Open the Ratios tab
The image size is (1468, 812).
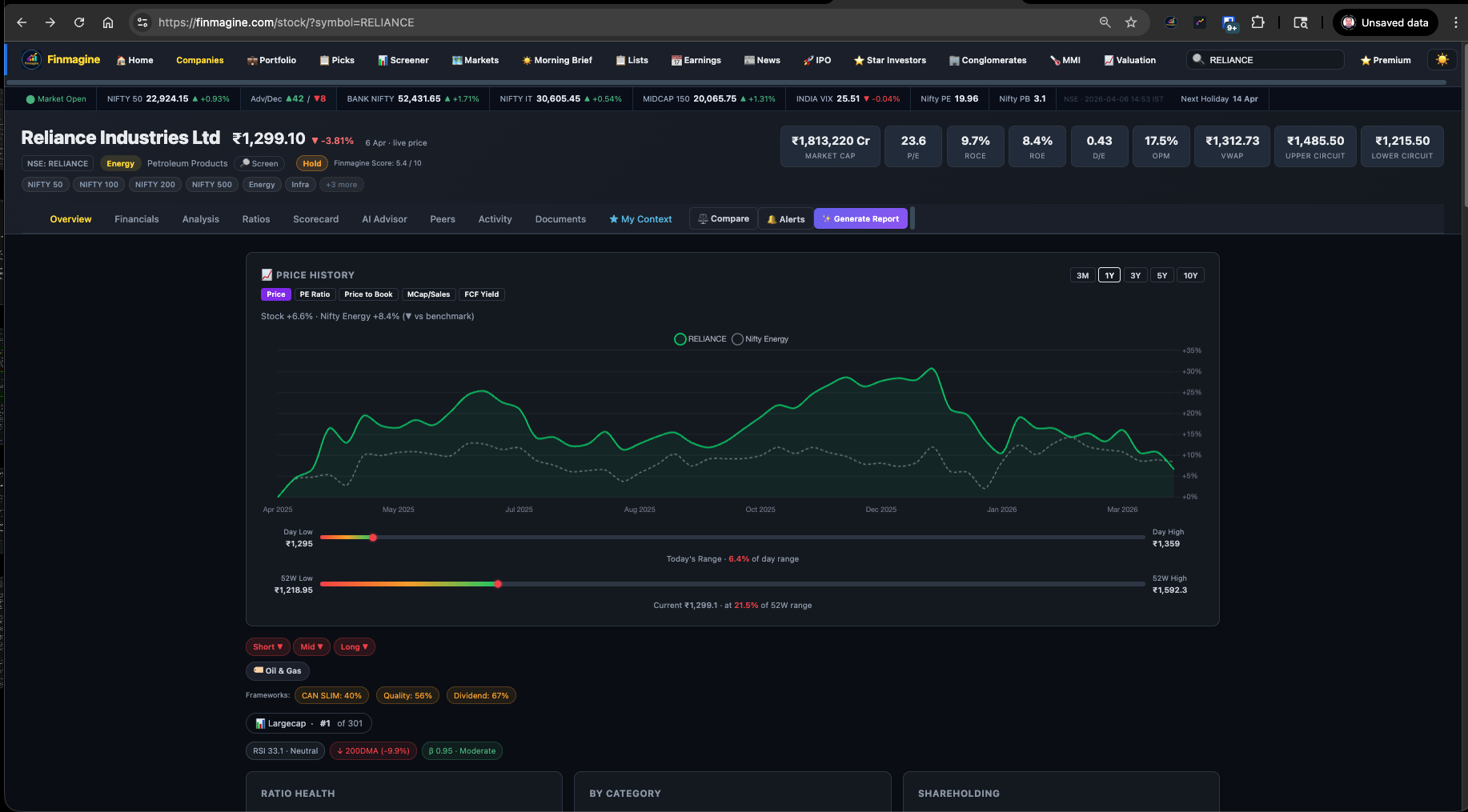pyautogui.click(x=255, y=218)
